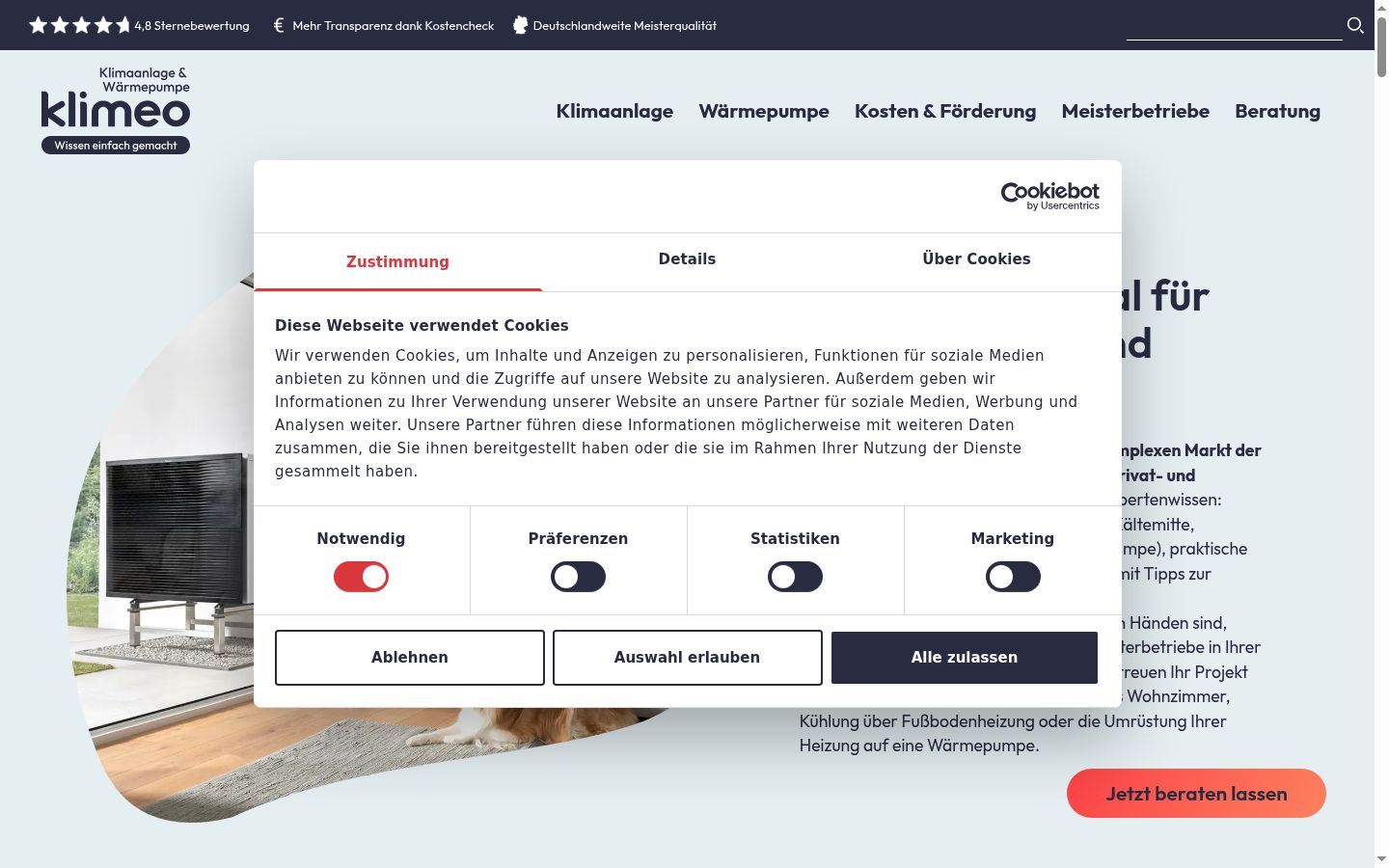Toggle the Notwendig cookie switch
Image resolution: width=1389 pixels, height=868 pixels.
[x=361, y=577]
